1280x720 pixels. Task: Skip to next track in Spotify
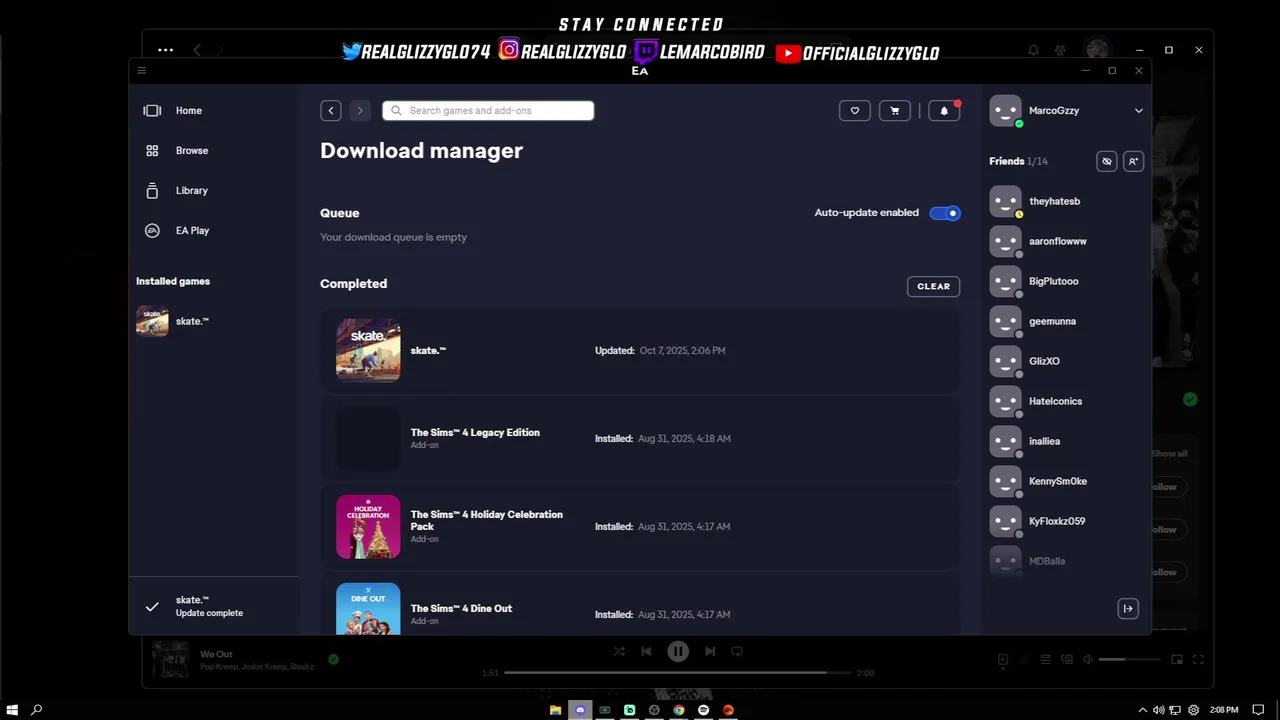tap(710, 651)
